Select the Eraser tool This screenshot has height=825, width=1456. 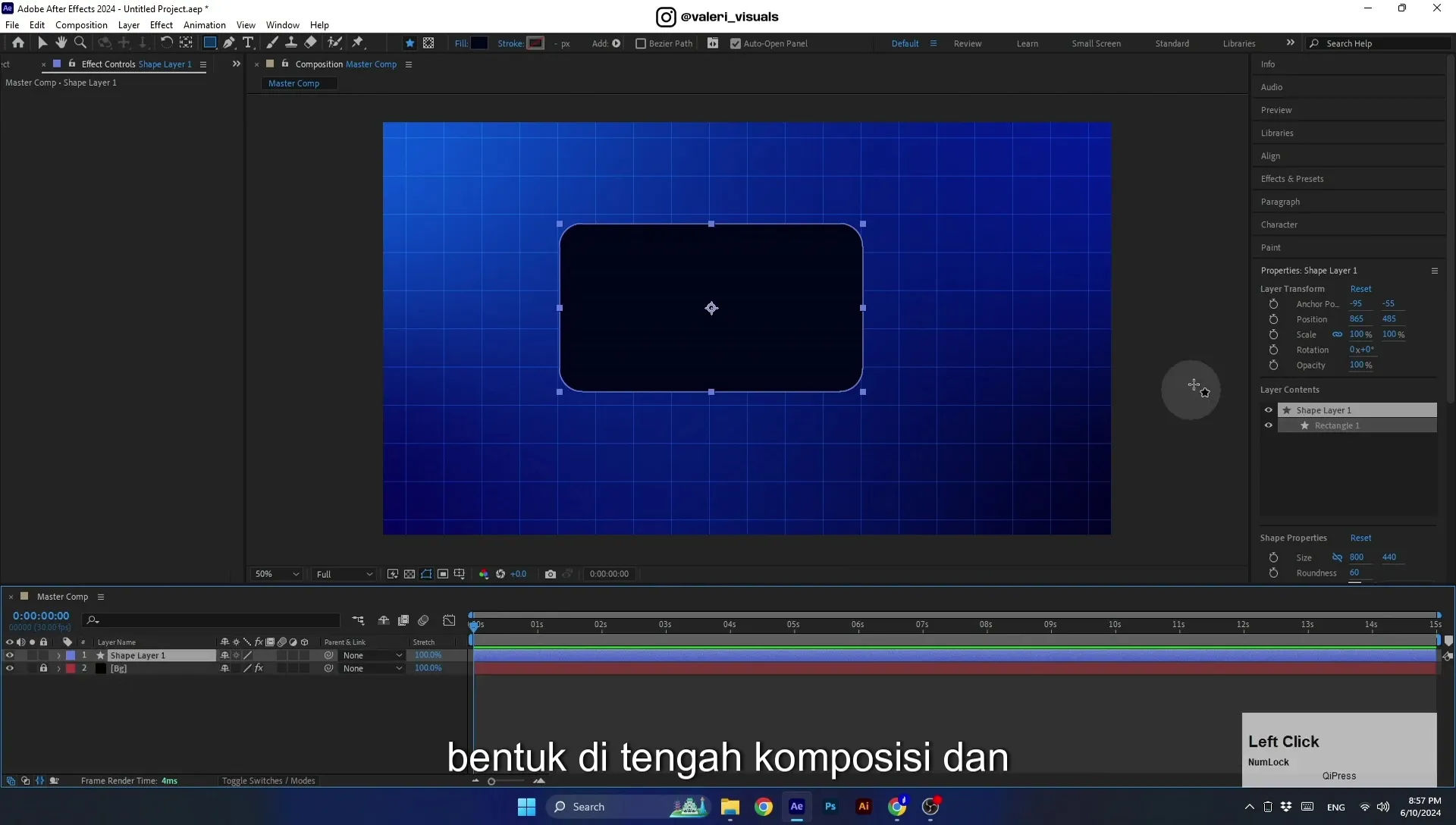click(x=310, y=43)
